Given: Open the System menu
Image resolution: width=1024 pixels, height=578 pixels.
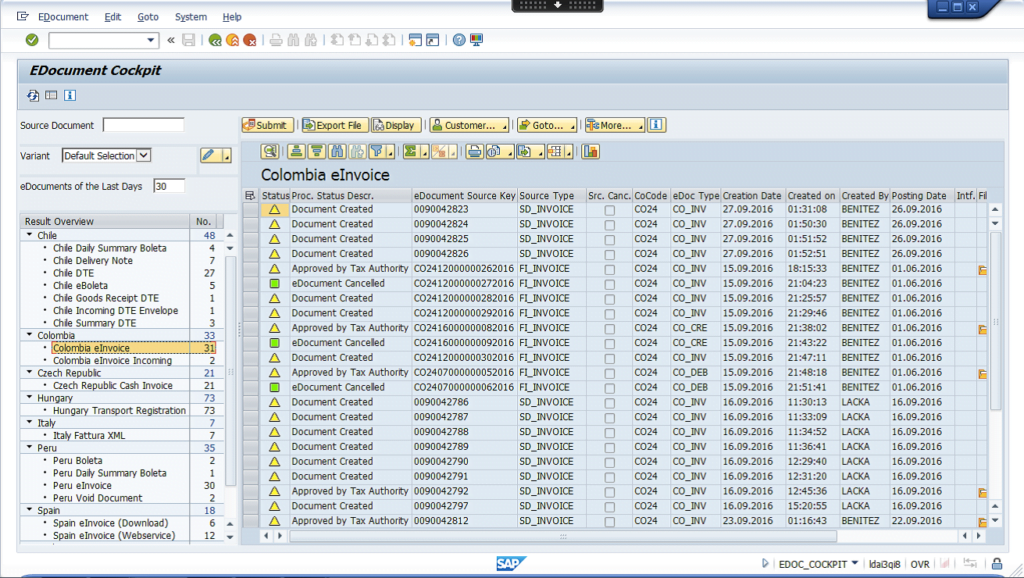Looking at the screenshot, I should coord(191,17).
